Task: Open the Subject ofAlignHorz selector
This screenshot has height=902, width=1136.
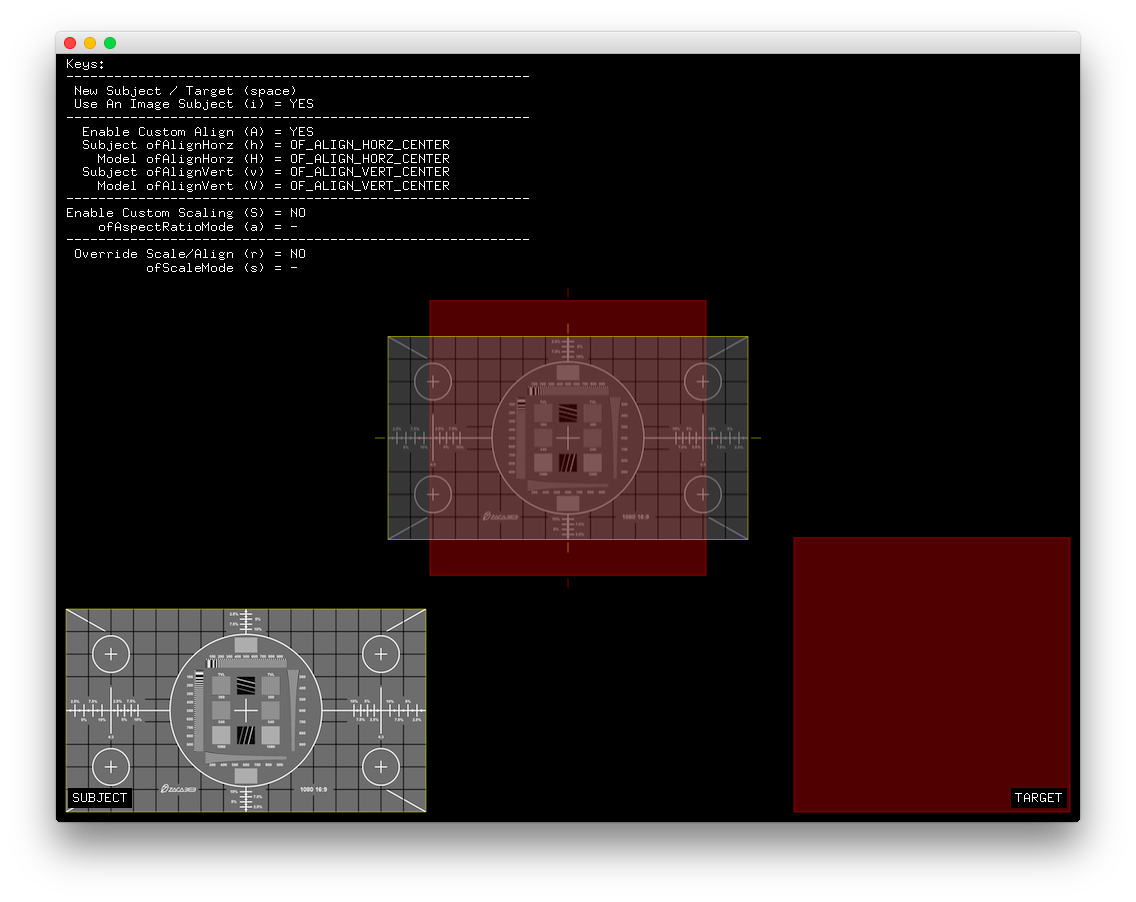Action: (x=267, y=144)
